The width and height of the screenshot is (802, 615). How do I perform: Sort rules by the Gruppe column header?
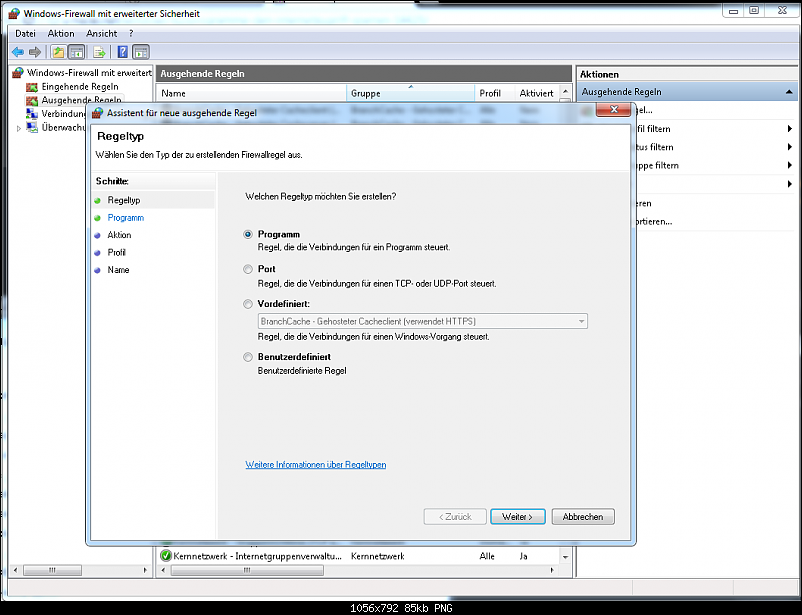click(411, 93)
